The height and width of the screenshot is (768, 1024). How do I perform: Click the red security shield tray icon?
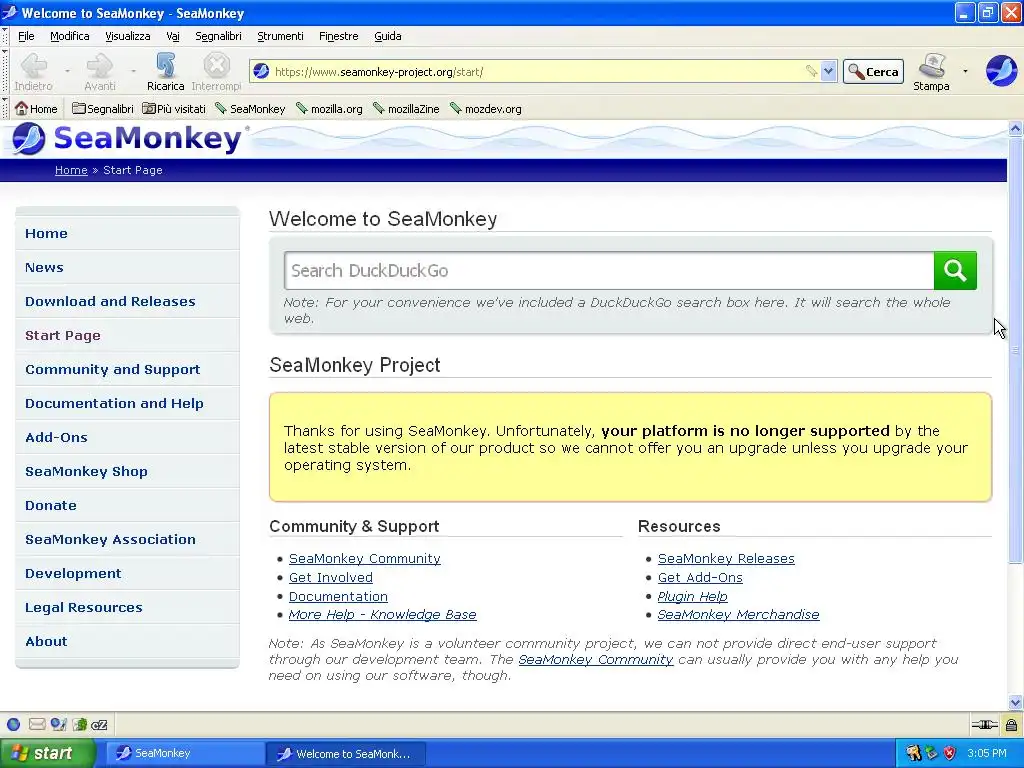950,753
